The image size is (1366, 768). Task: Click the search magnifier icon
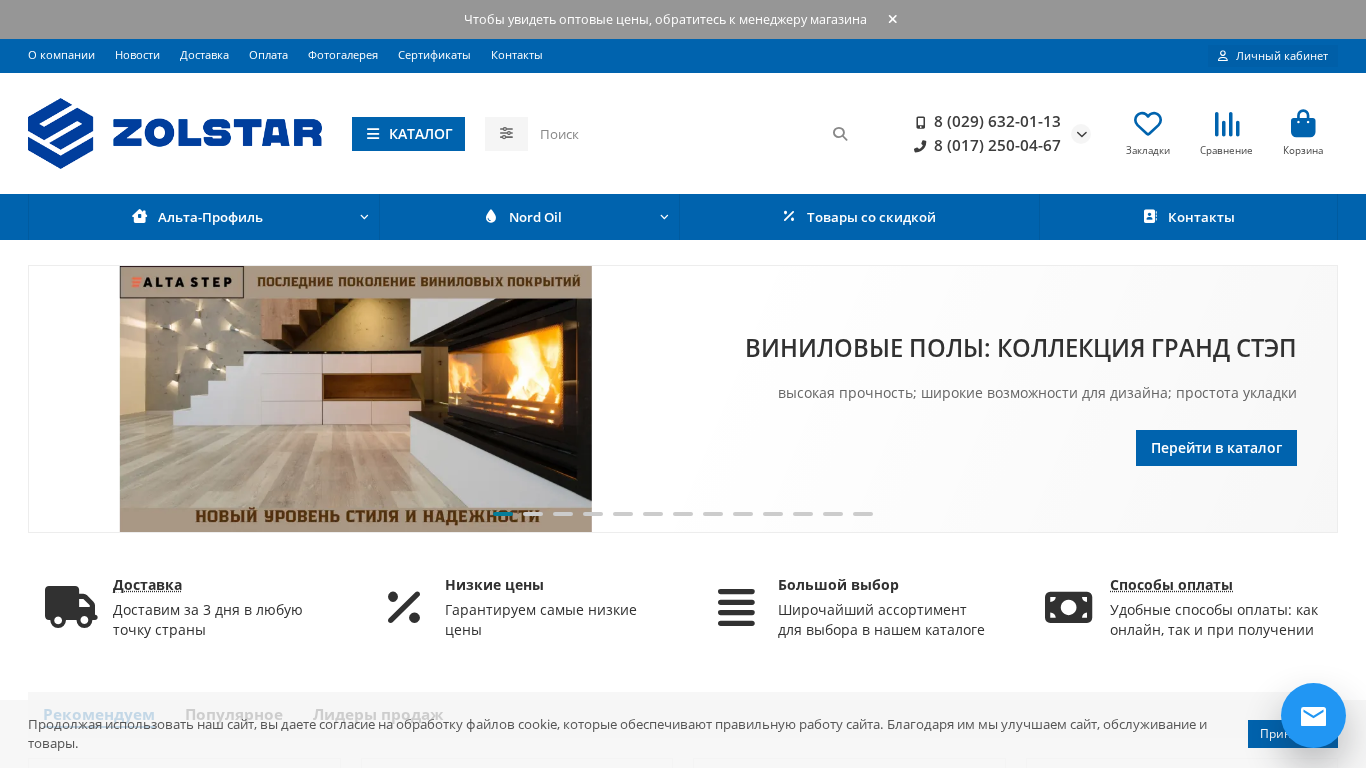tap(840, 134)
